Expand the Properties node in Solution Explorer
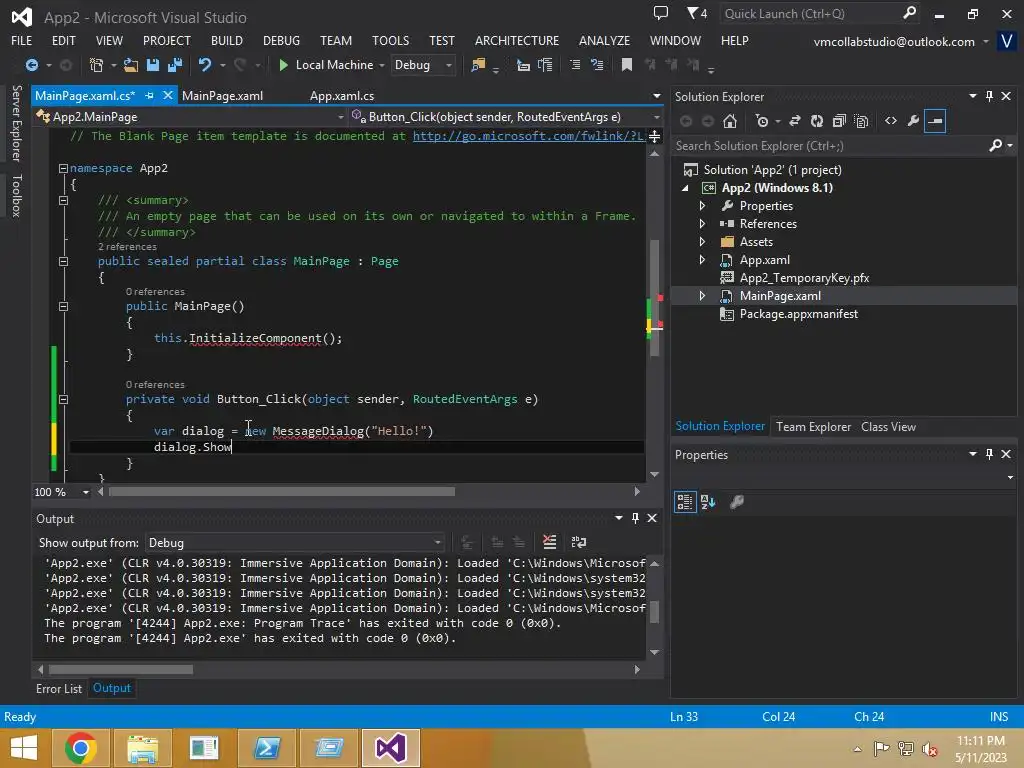 pyautogui.click(x=703, y=206)
